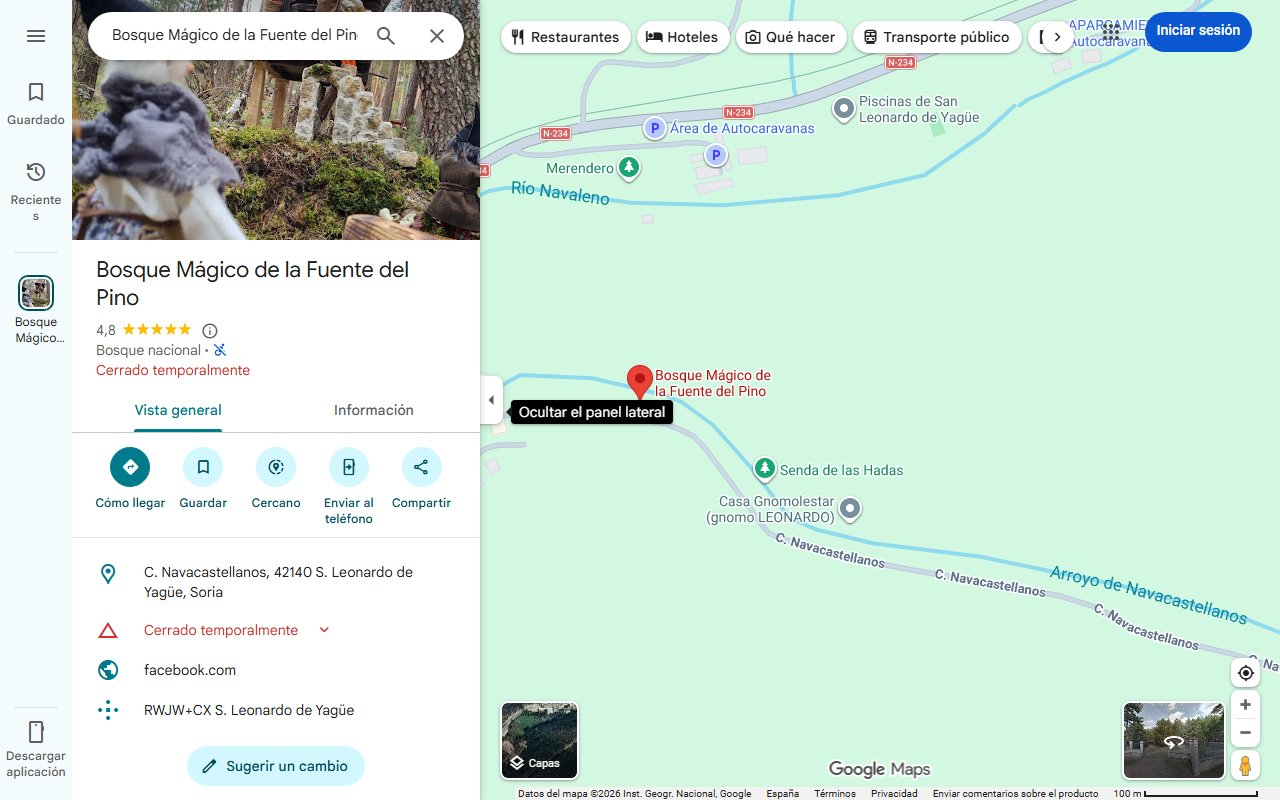Save the place using the Guardar bookmark icon

(x=203, y=467)
